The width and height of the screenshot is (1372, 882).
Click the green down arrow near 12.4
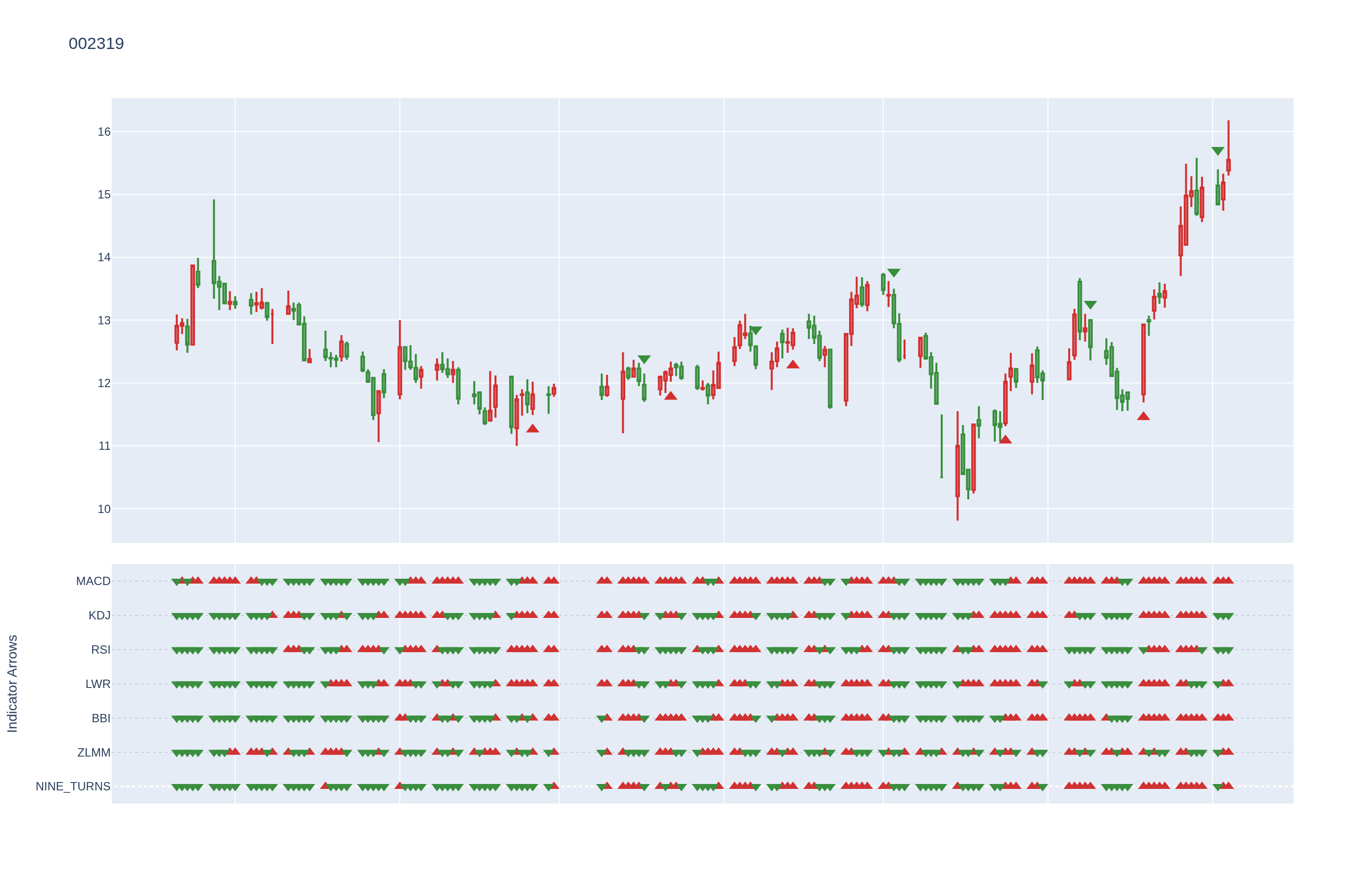point(644,360)
